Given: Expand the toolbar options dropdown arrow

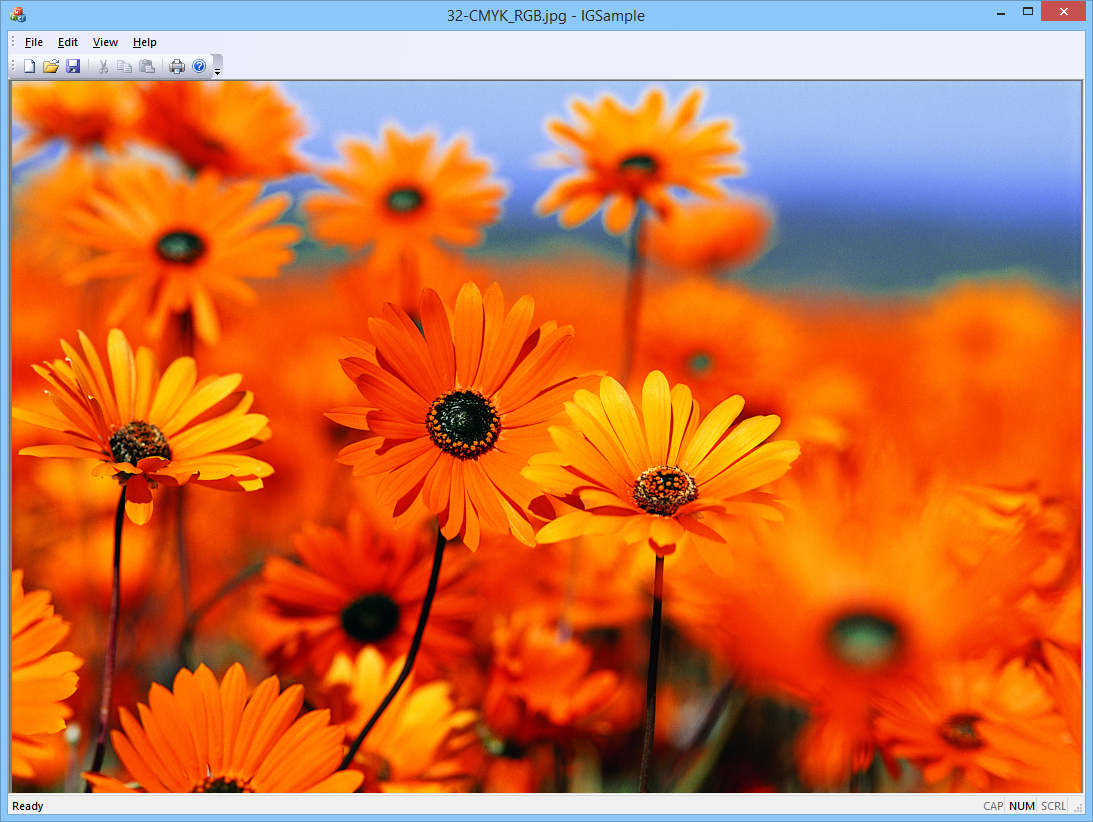Looking at the screenshot, I should tap(217, 68).
